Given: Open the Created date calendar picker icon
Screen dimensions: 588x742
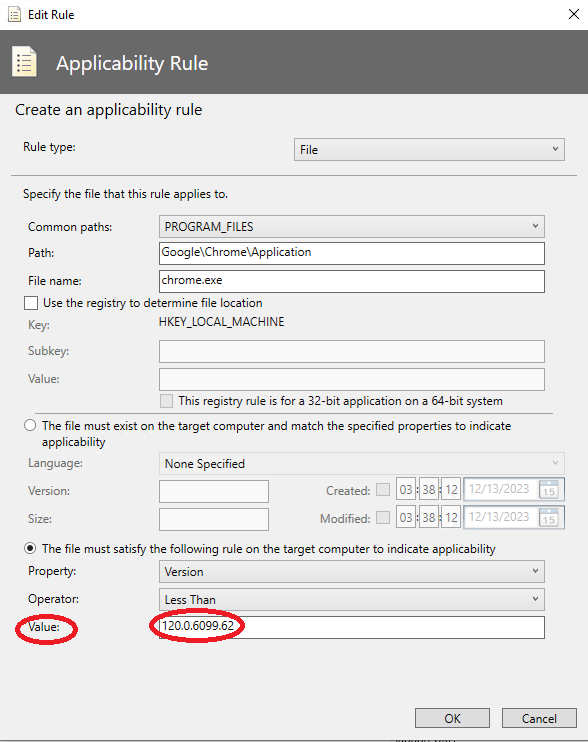Looking at the screenshot, I should tap(549, 489).
